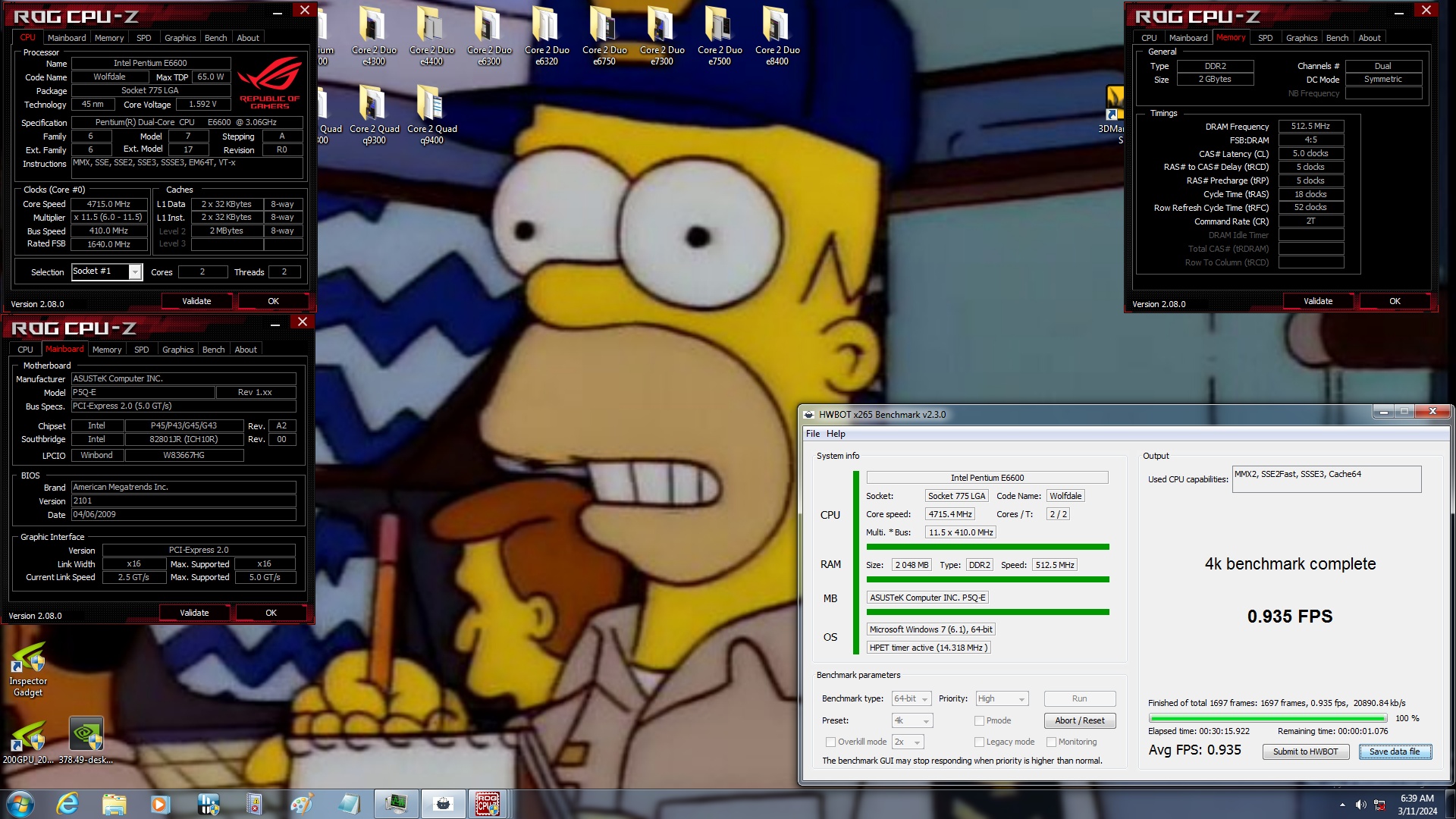The image size is (1456, 819).
Task: Click the 100% benchmark progress bar
Action: click(x=1267, y=718)
